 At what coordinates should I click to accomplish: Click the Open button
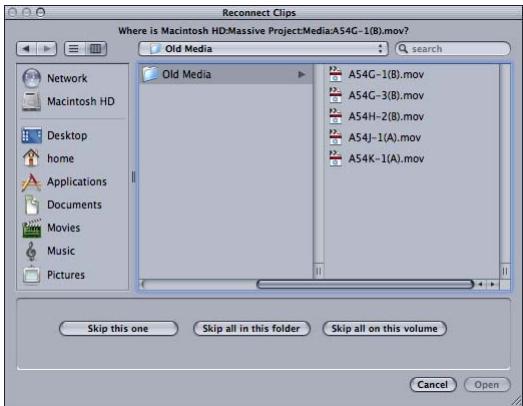[x=487, y=385]
